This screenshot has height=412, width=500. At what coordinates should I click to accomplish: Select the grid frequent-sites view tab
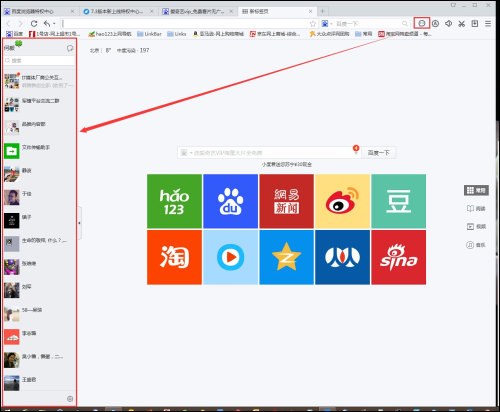point(476,190)
